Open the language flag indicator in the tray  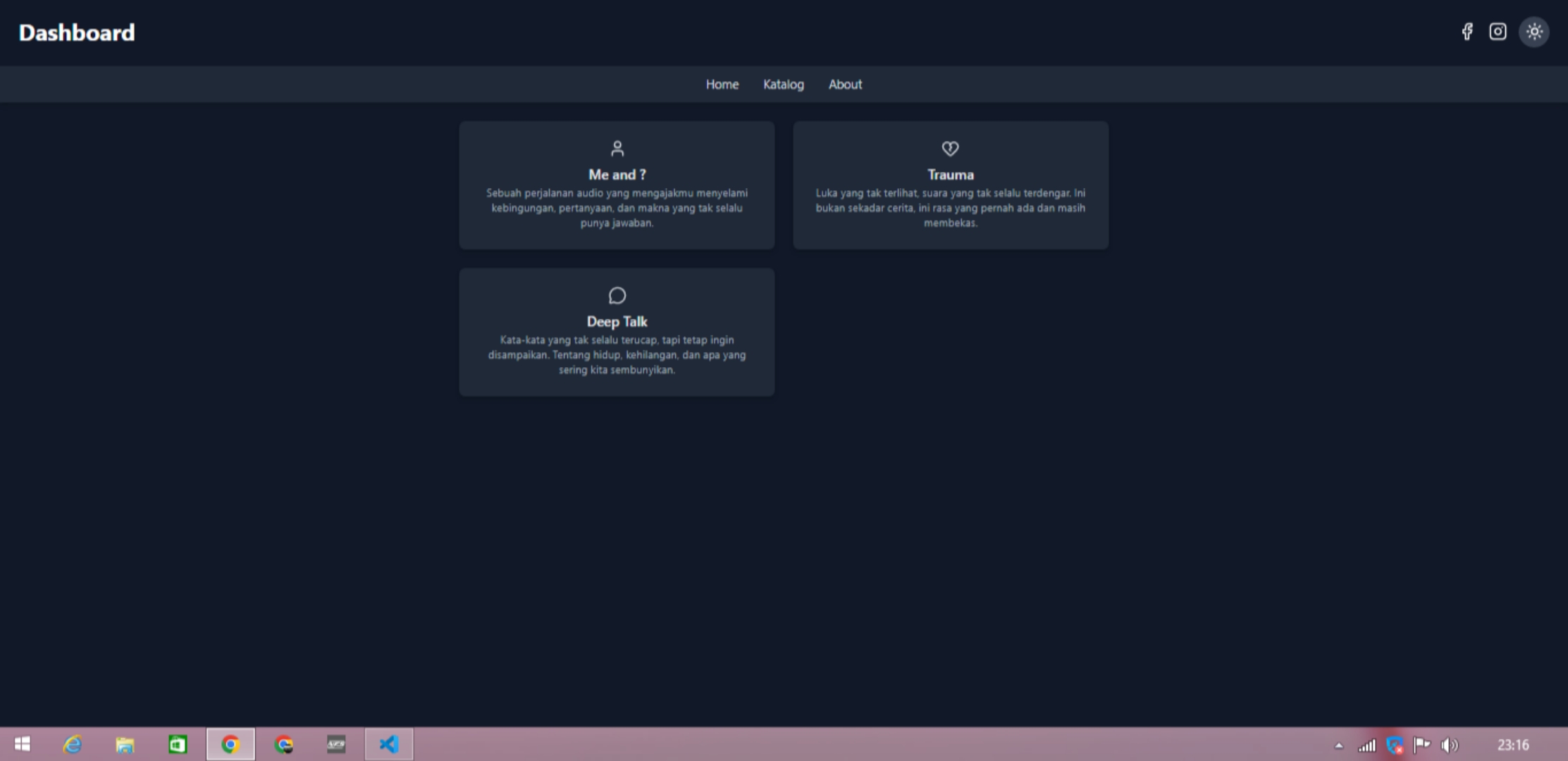pyautogui.click(x=1423, y=744)
